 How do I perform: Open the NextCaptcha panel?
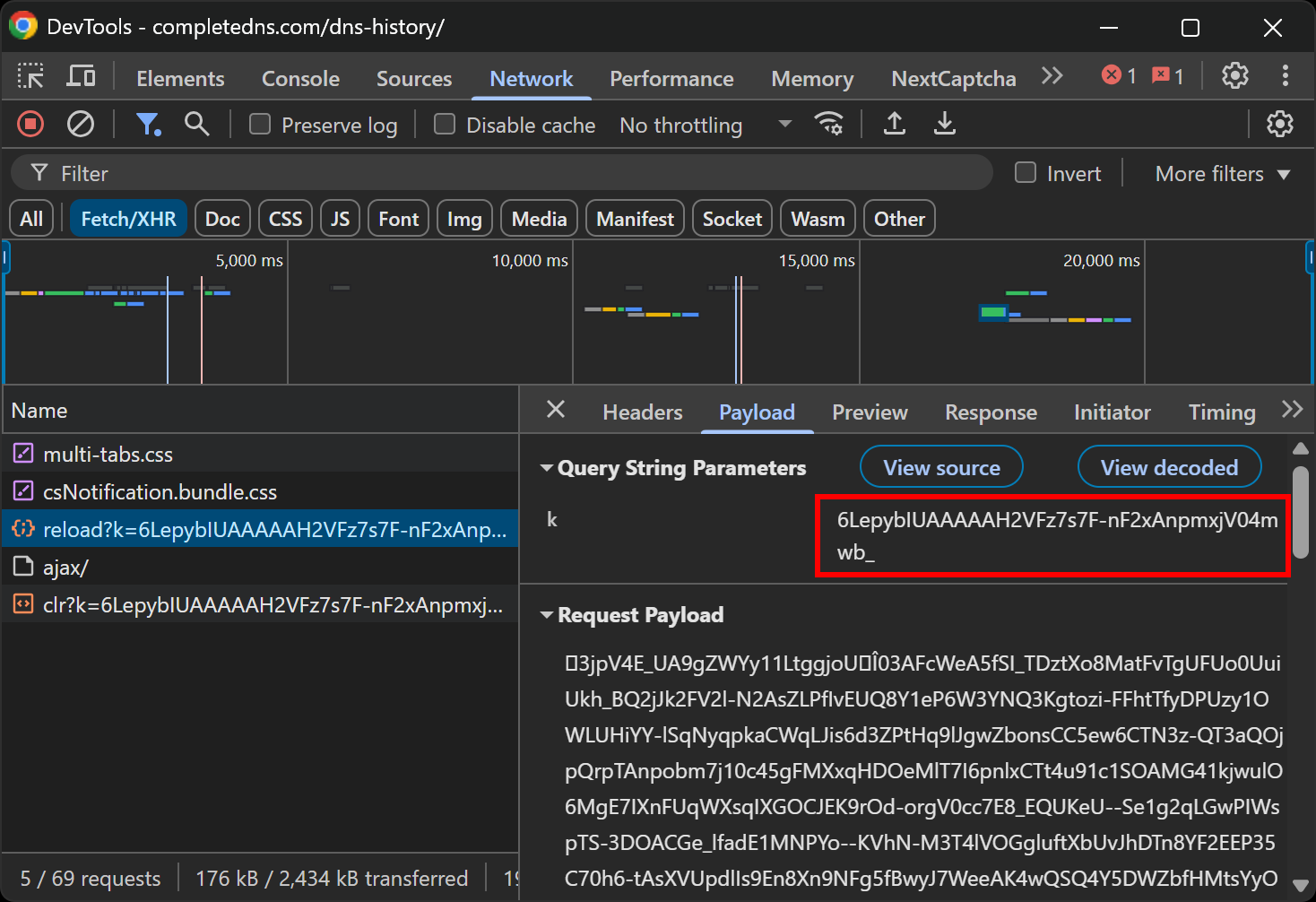point(953,78)
